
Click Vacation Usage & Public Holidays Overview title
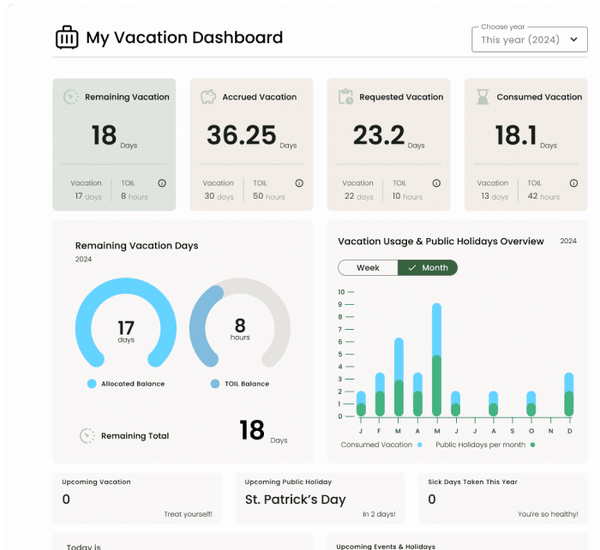tap(441, 242)
